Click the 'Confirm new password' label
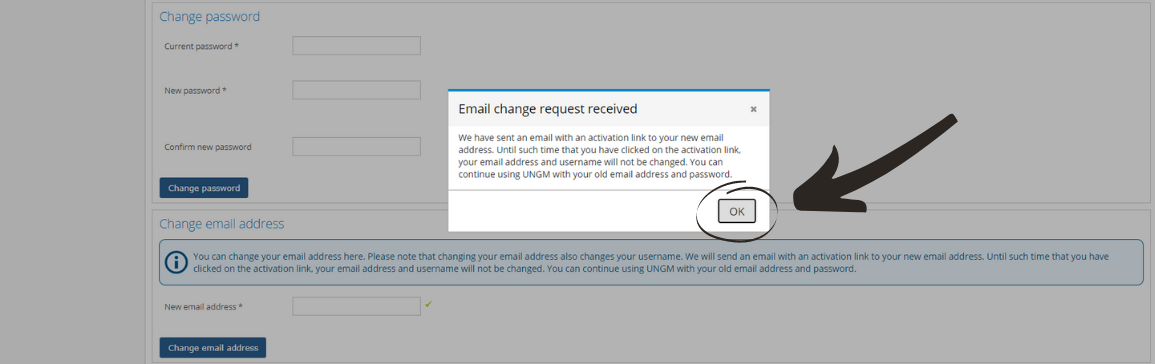This screenshot has height=364, width=1155. click(x=208, y=147)
